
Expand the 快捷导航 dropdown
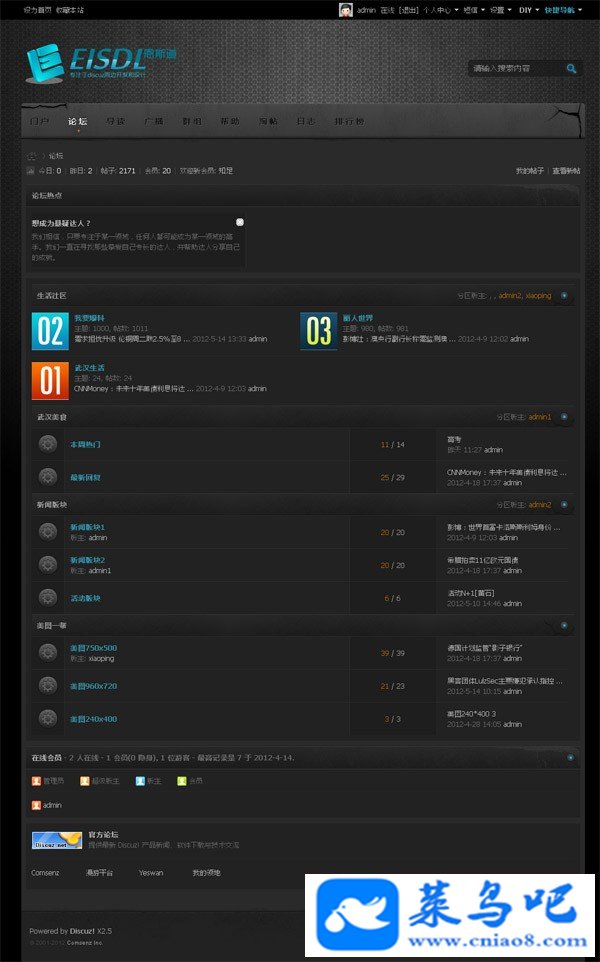563,10
